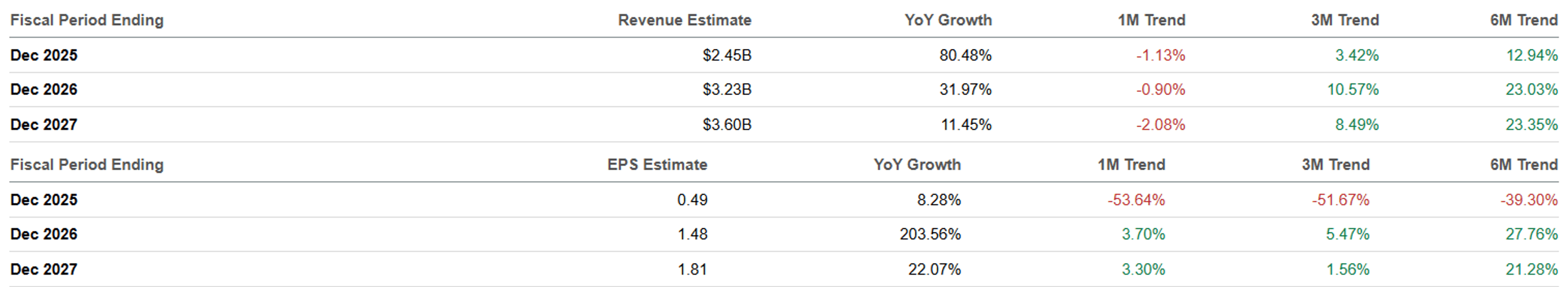Click the Revenue Estimate column header
Image resolution: width=1568 pixels, height=287 pixels.
pyautogui.click(x=684, y=20)
